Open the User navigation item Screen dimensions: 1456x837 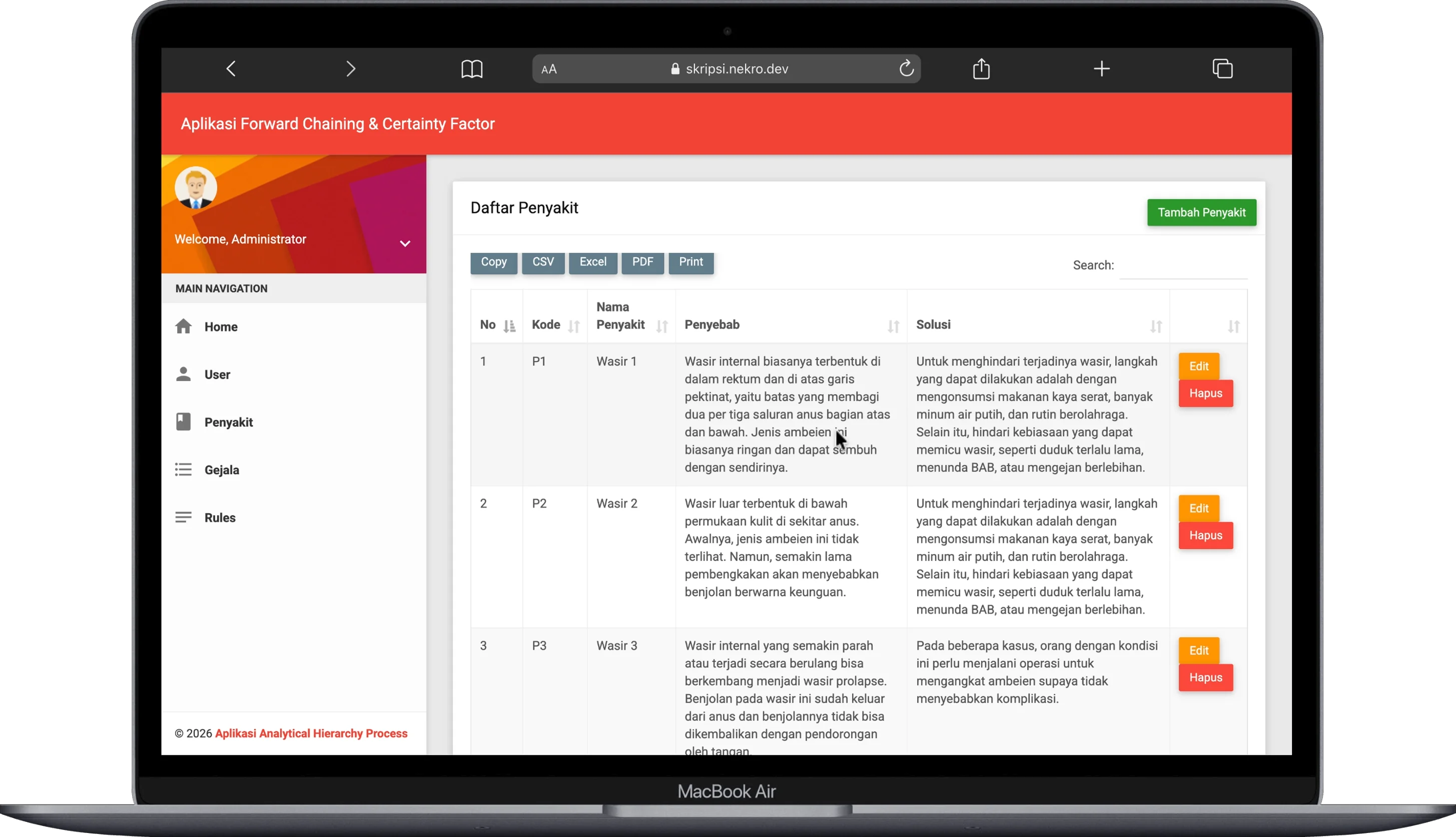294,374
